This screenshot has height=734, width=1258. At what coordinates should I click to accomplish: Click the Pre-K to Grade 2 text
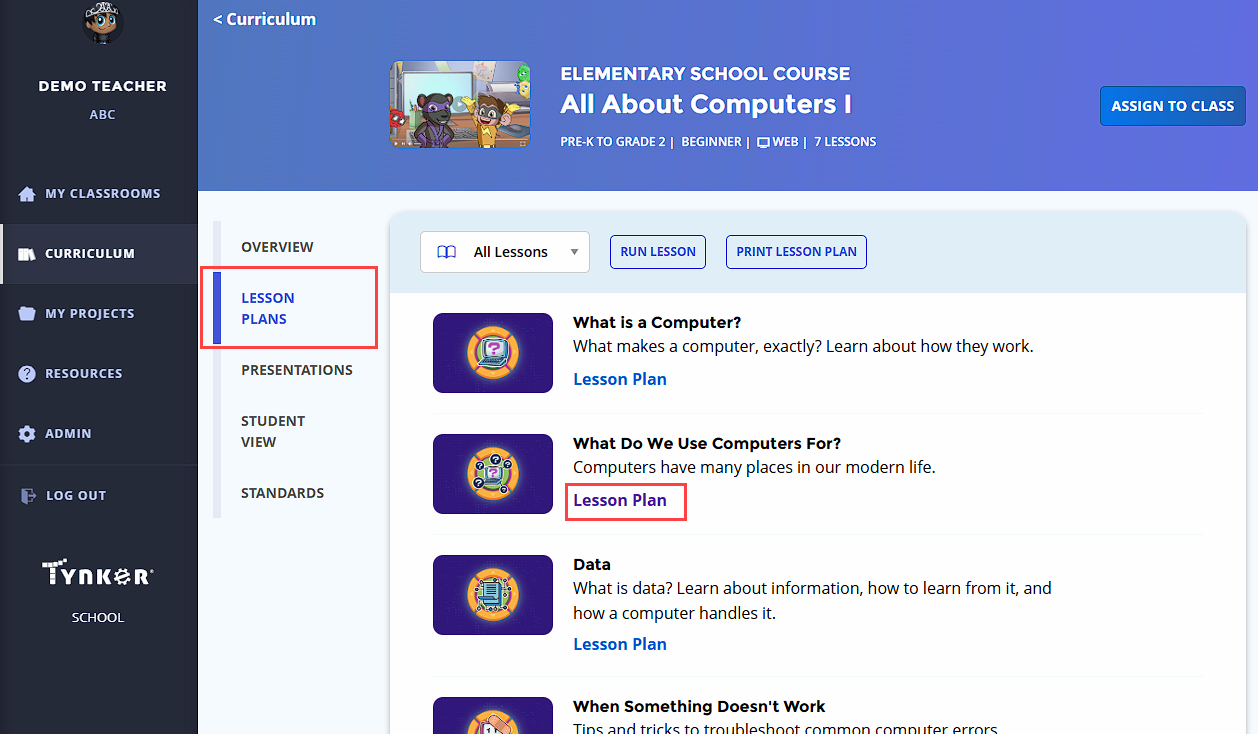coord(613,142)
